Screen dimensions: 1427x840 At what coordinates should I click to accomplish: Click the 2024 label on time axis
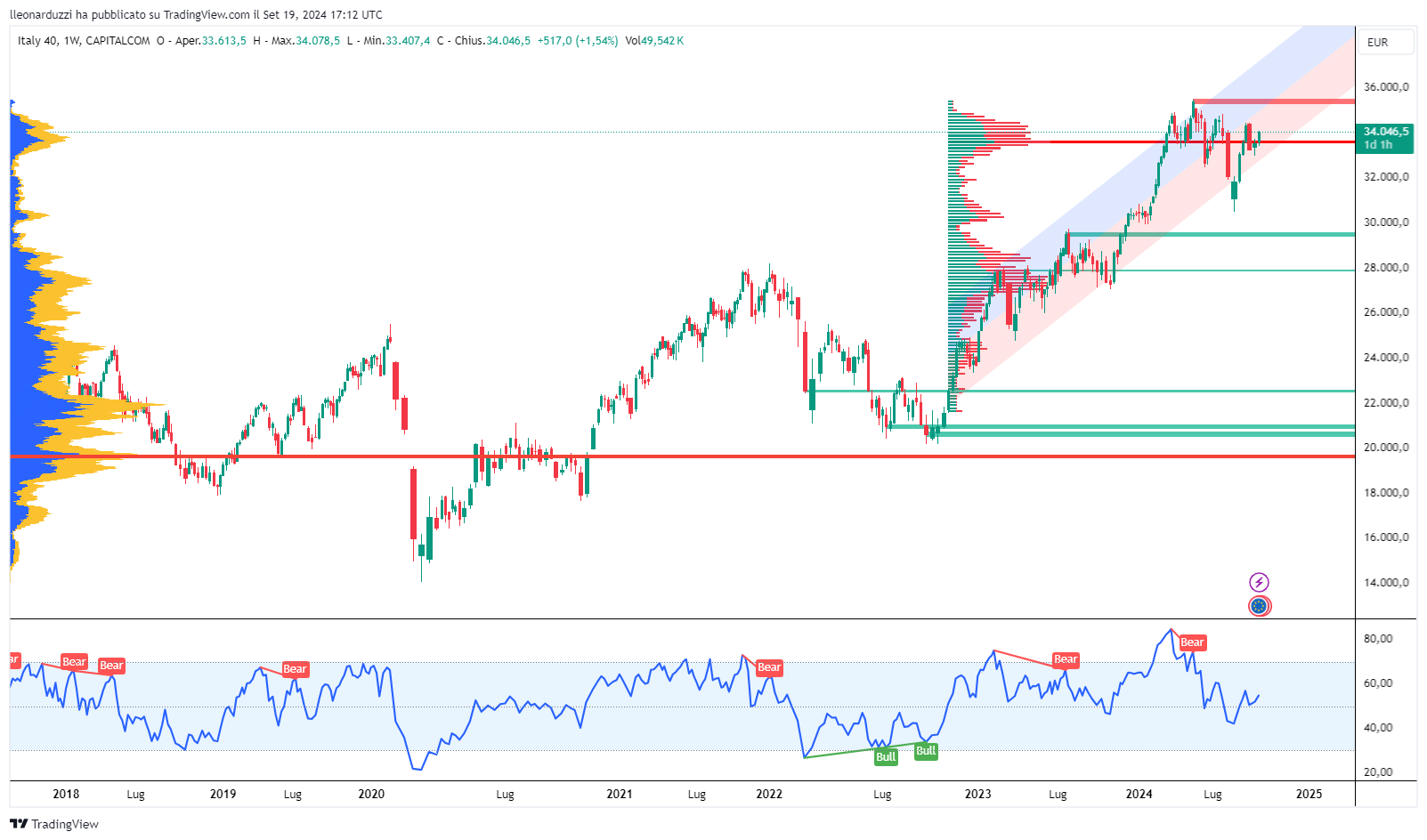(x=1139, y=795)
